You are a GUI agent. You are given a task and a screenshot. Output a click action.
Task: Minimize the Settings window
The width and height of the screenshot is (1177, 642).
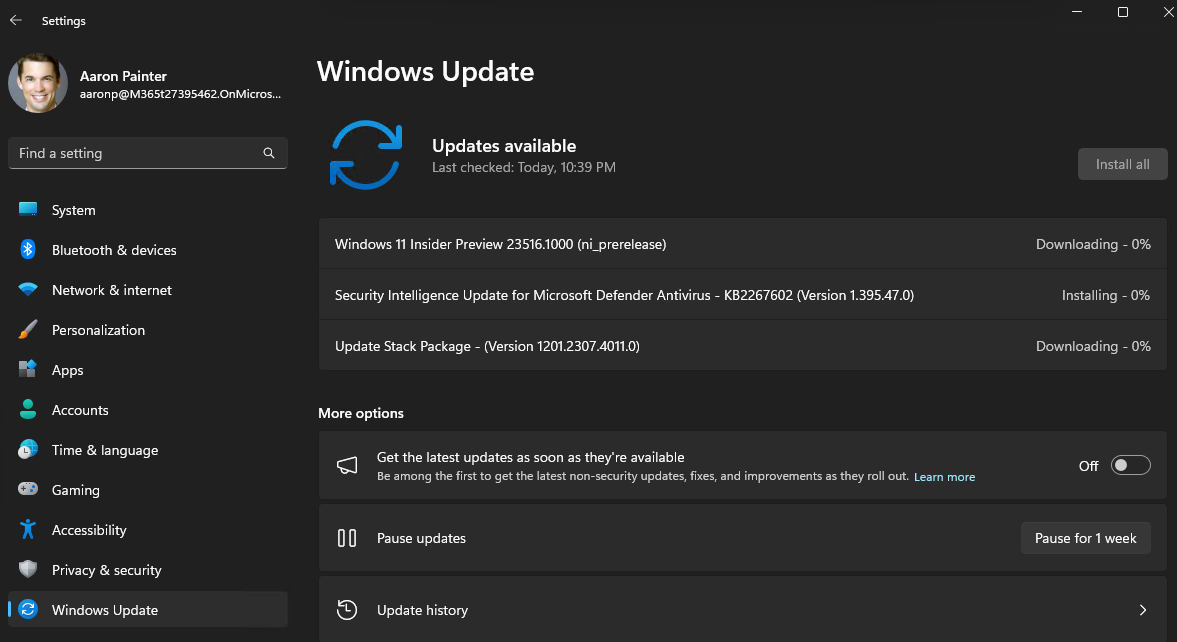click(x=1076, y=12)
